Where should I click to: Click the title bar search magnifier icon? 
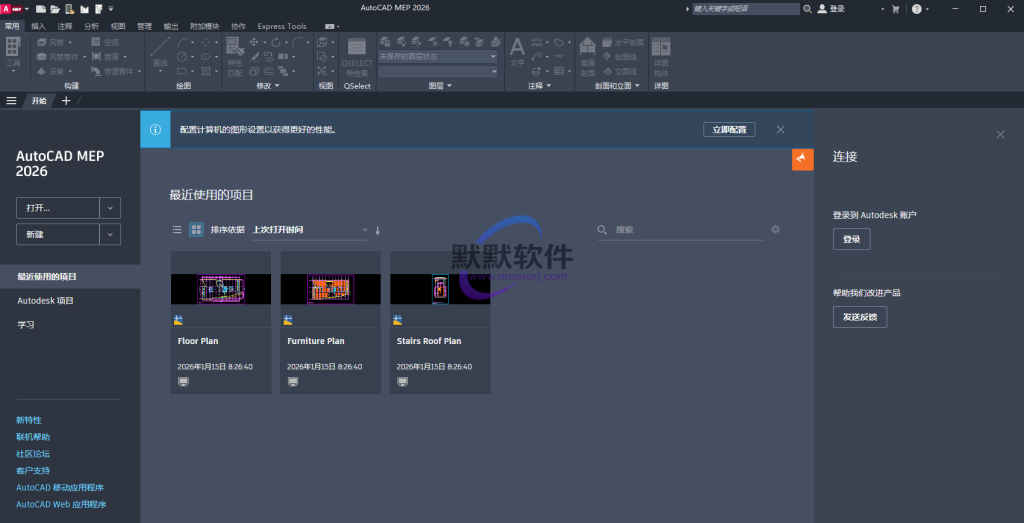(x=806, y=9)
